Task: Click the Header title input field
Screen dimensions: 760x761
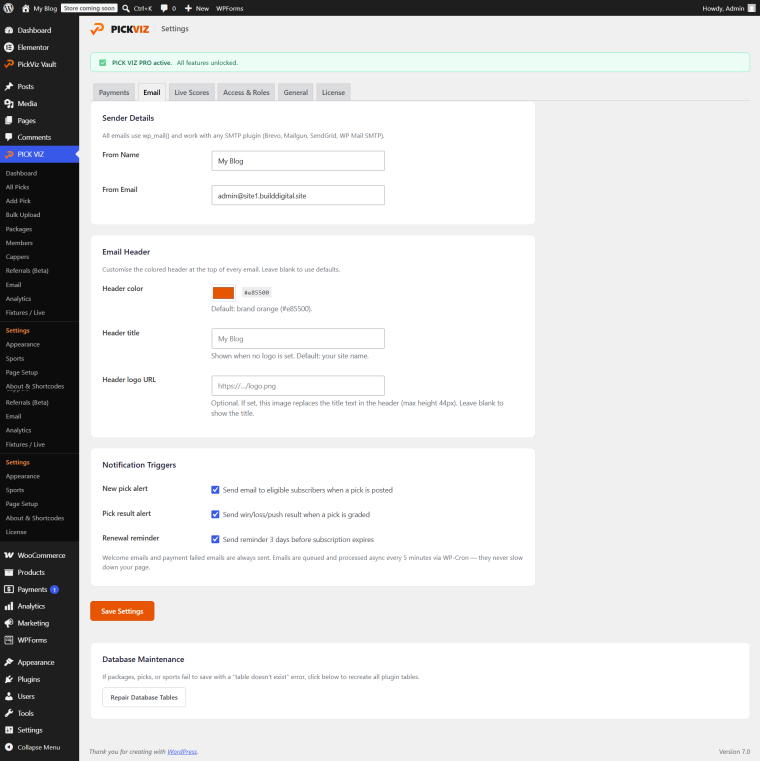Action: (298, 338)
